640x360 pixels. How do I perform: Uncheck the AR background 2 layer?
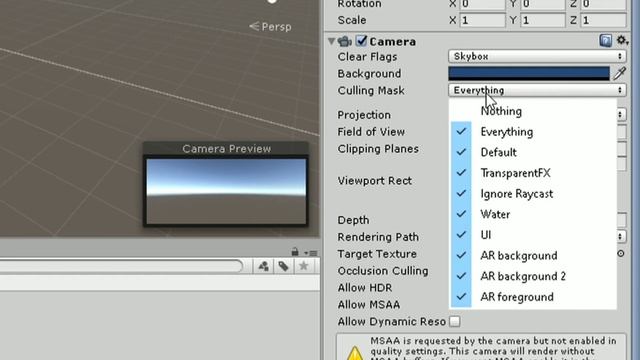coord(533,276)
